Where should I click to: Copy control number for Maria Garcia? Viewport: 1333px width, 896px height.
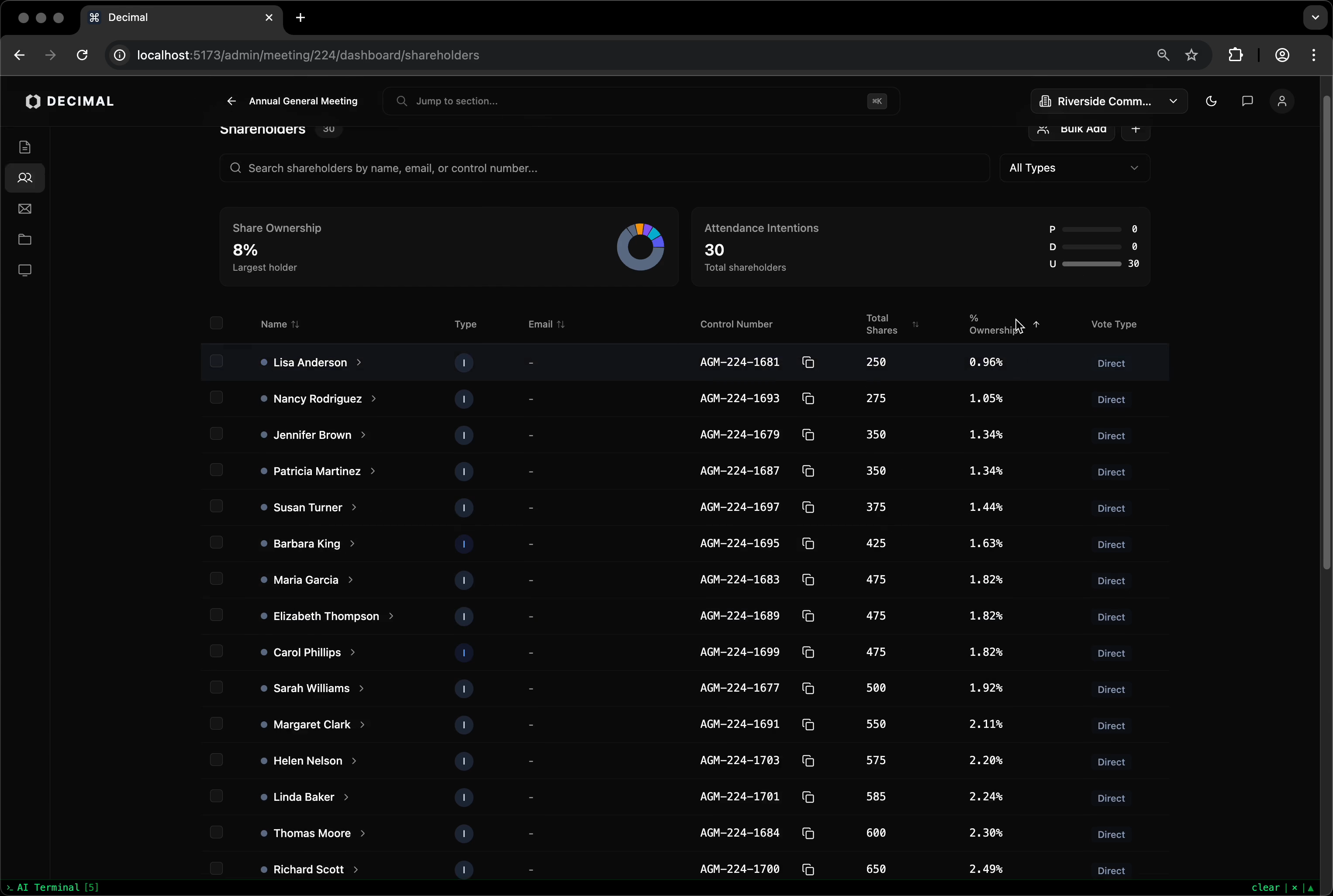click(808, 579)
